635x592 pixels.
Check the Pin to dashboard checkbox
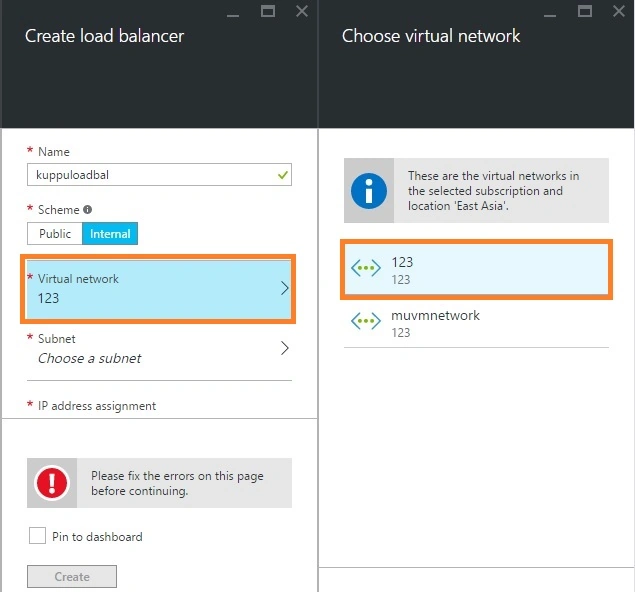click(x=37, y=535)
